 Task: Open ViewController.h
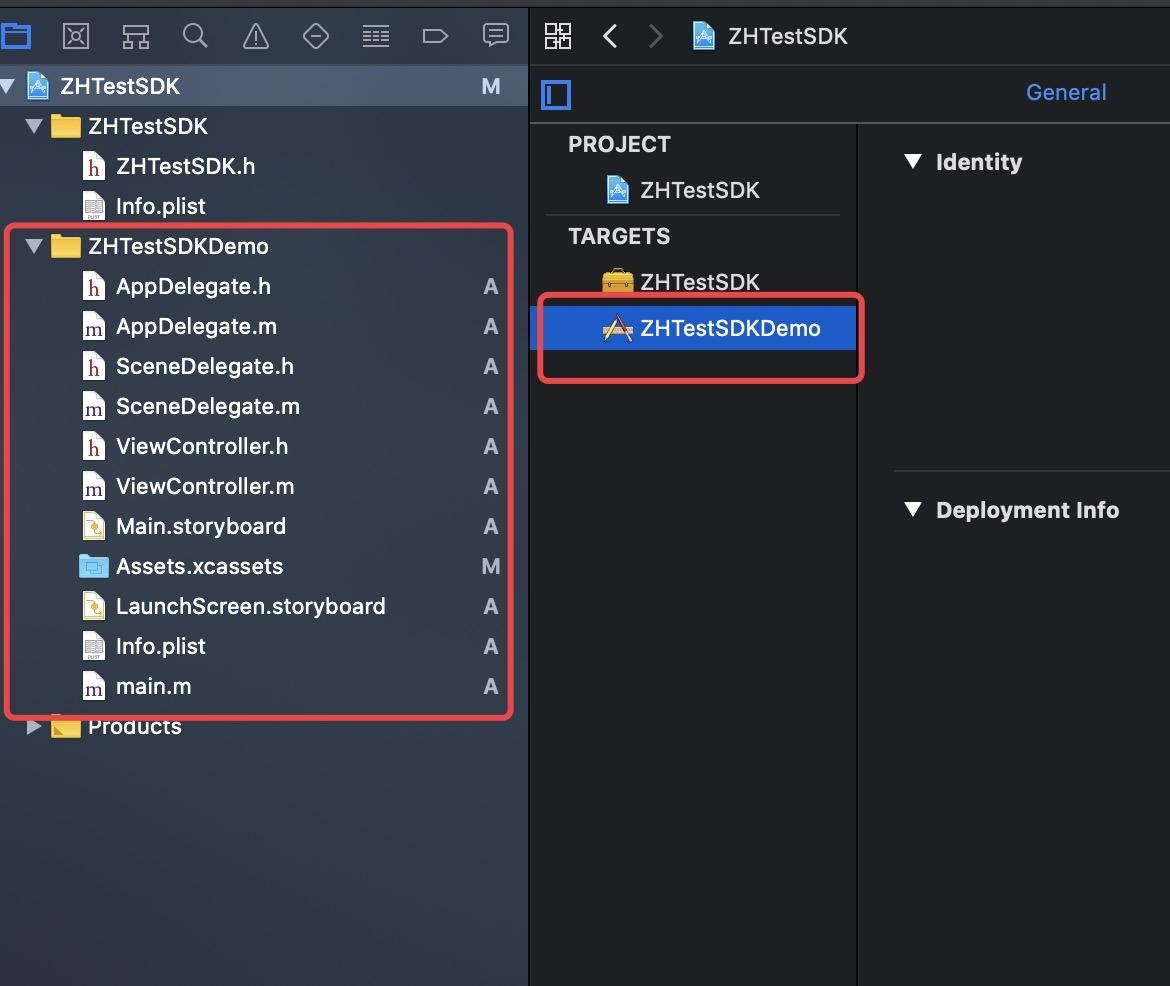(x=201, y=446)
